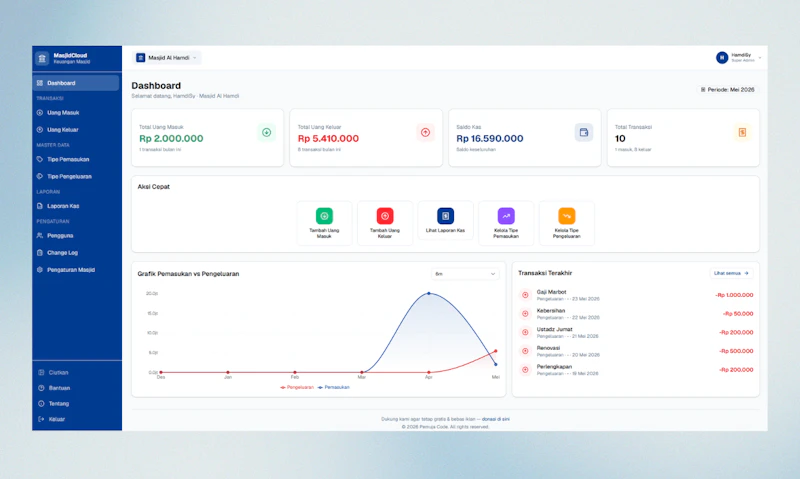Open the 6m chart range dropdown
The height and width of the screenshot is (479, 800).
coord(465,274)
